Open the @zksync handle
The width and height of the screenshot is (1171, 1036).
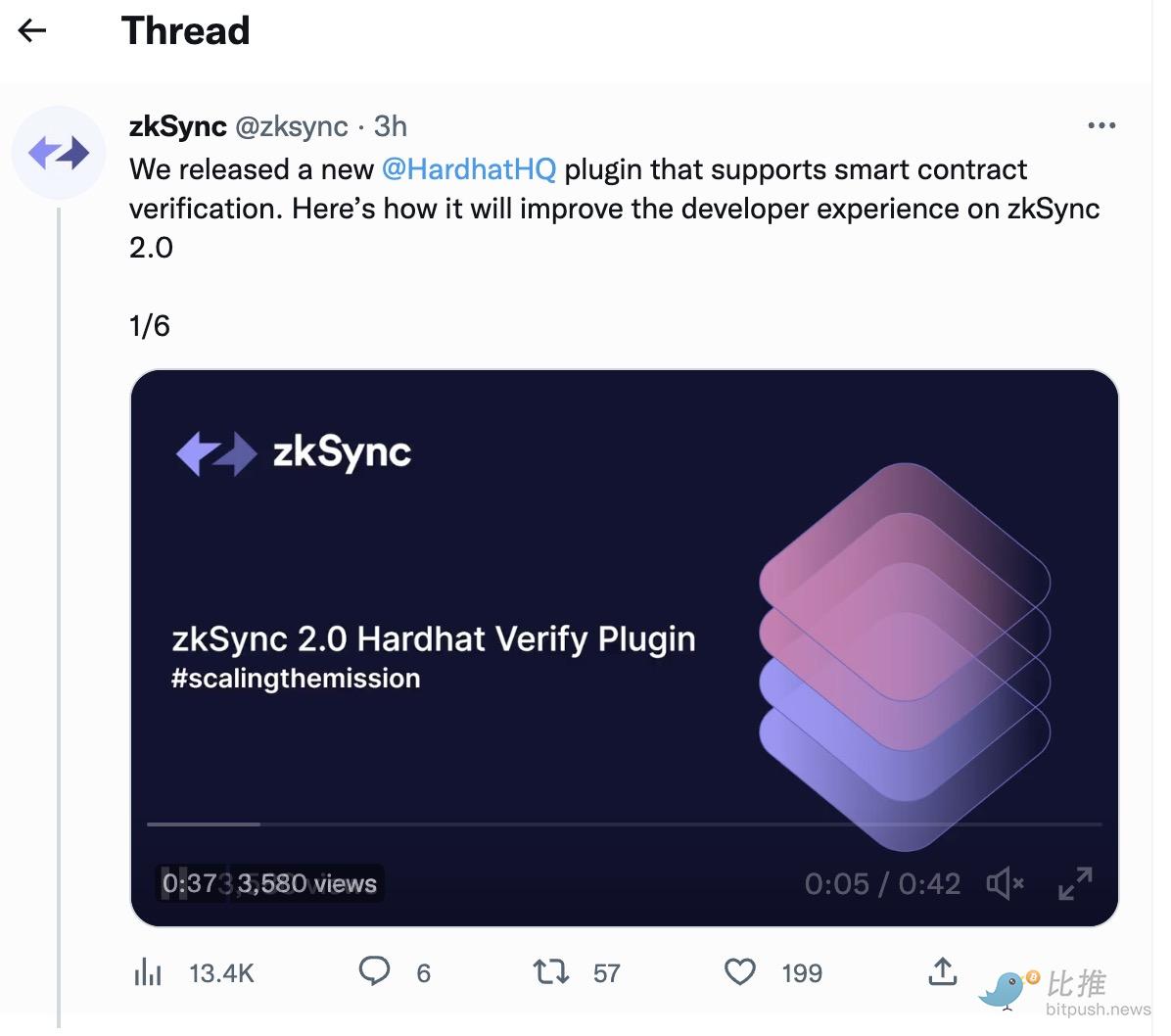[x=292, y=126]
